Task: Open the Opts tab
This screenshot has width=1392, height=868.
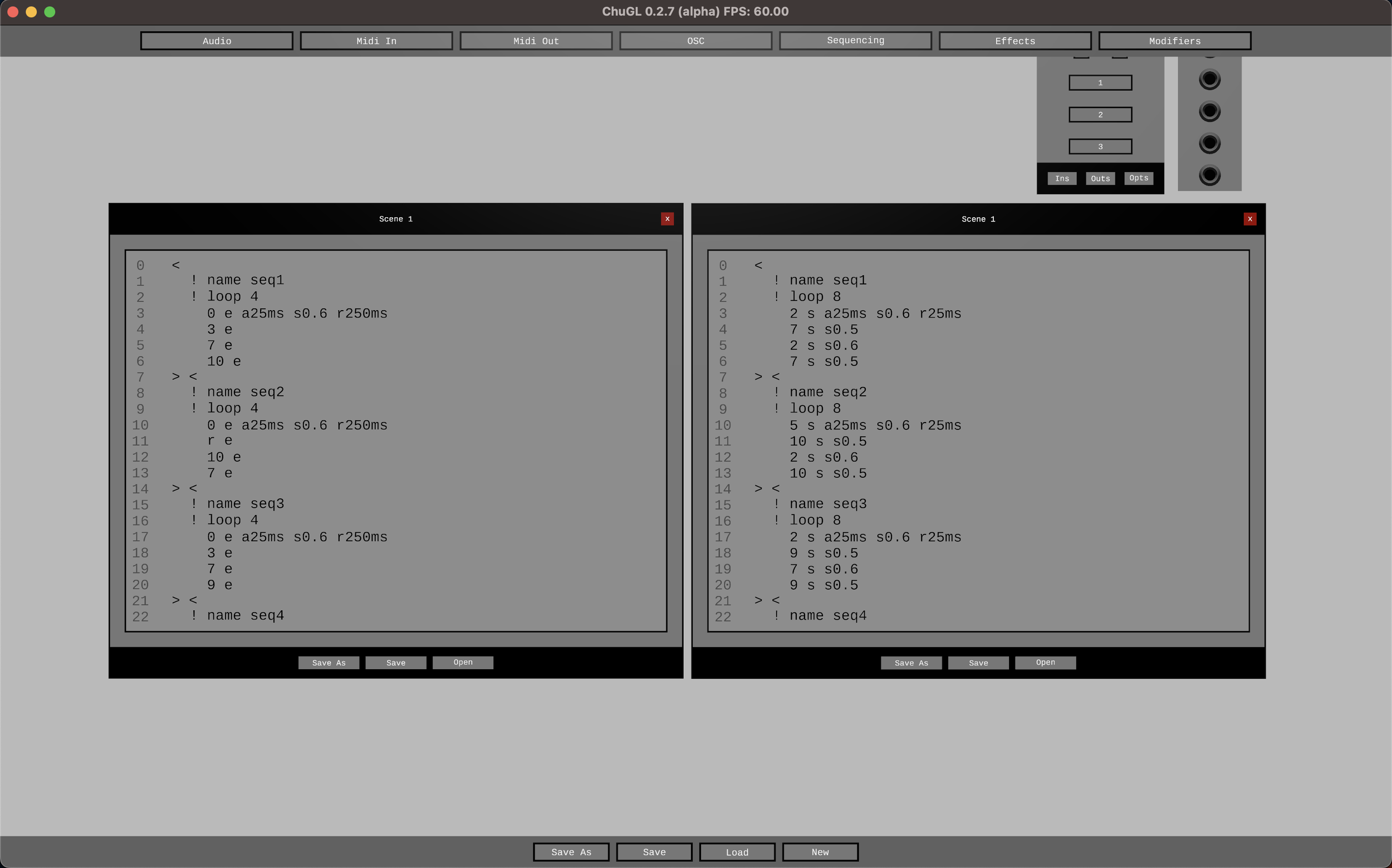Action: 1138,178
